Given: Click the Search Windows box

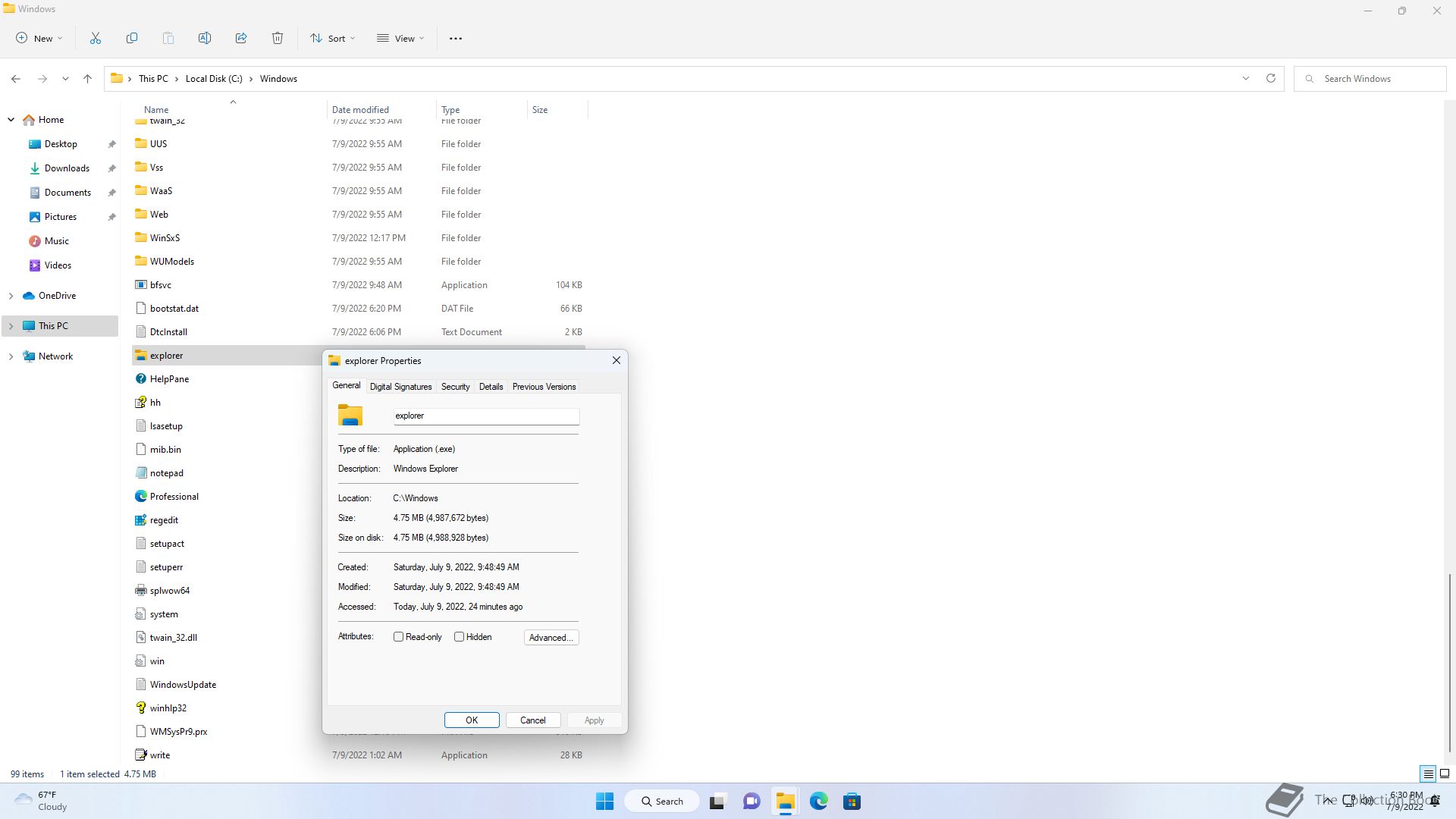Looking at the screenshot, I should (1370, 79).
